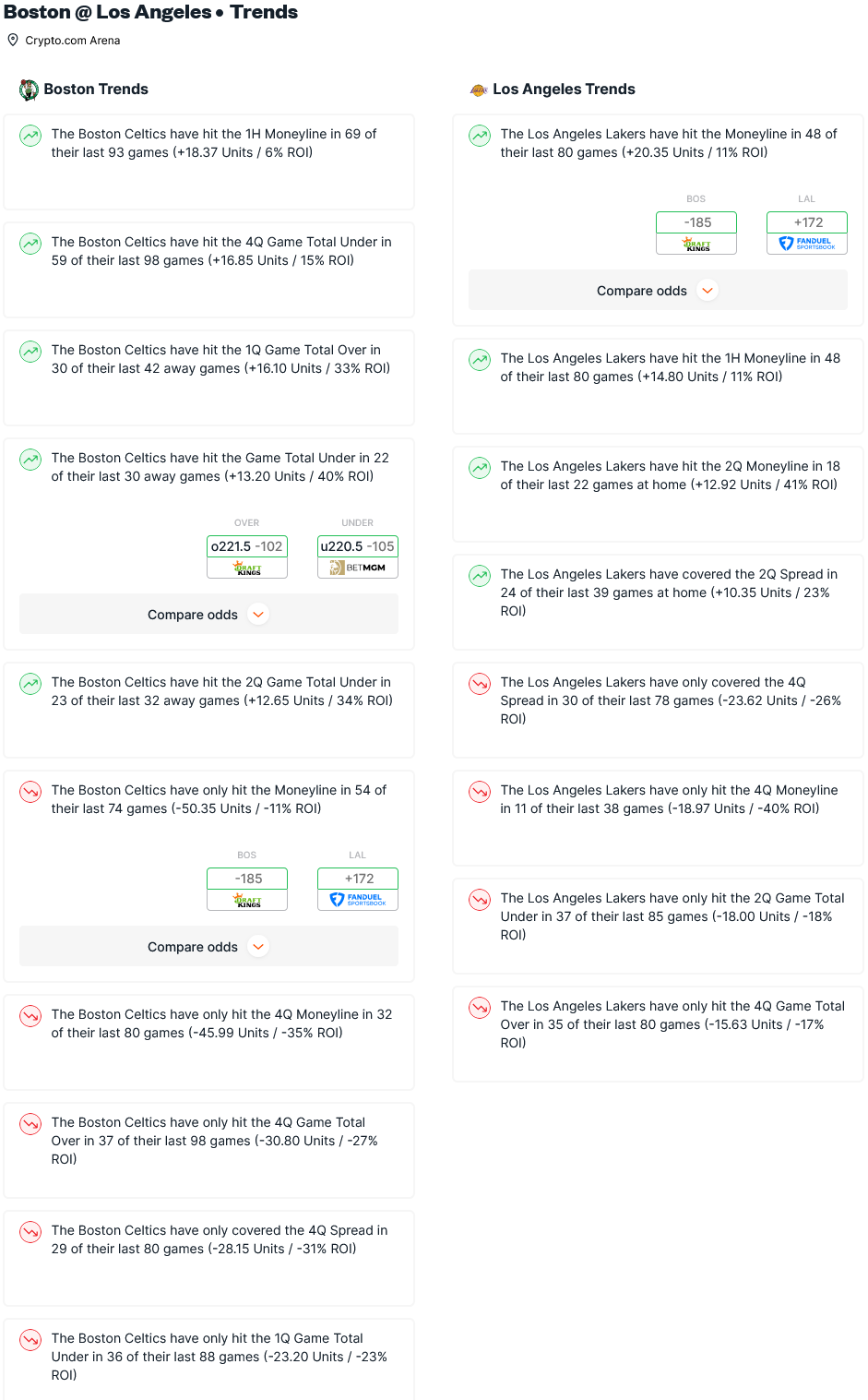Select the o221.5 -102 over odds
This screenshot has height=1400, width=868.
click(x=247, y=546)
